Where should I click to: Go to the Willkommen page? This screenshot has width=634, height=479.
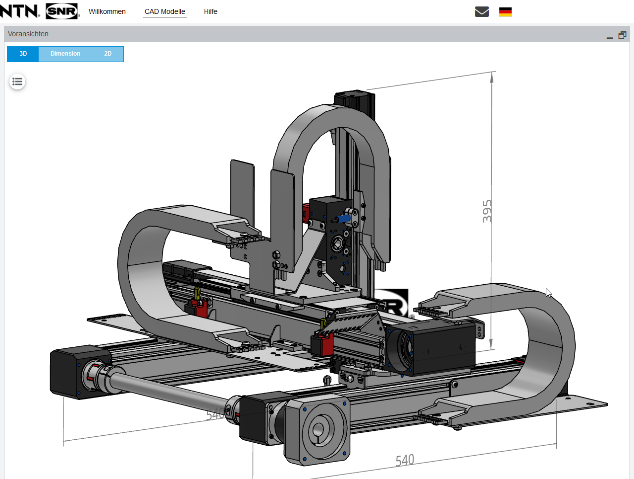(107, 12)
